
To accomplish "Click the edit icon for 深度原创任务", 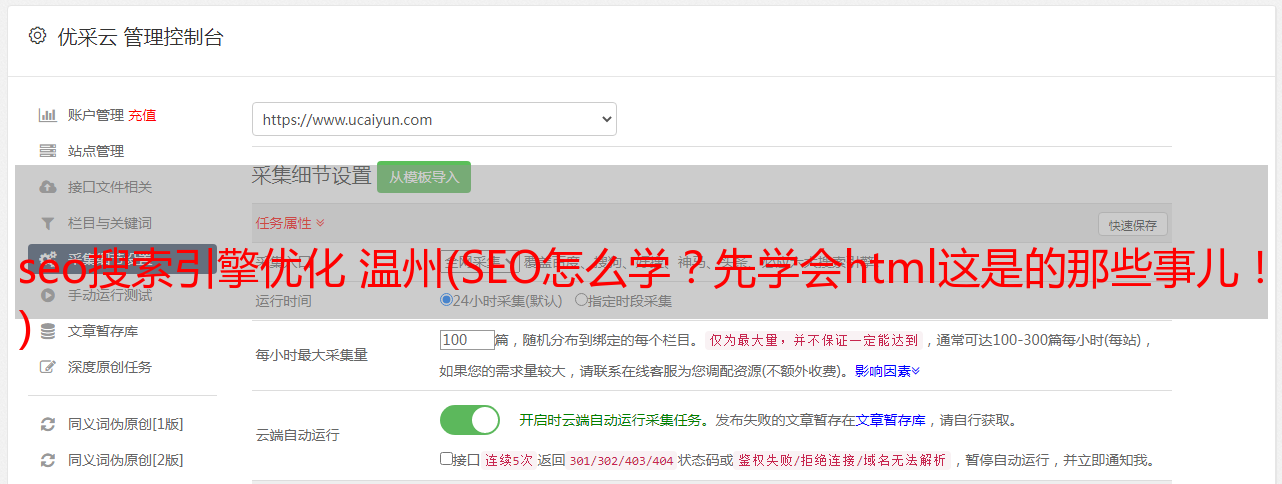I will click(x=47, y=367).
